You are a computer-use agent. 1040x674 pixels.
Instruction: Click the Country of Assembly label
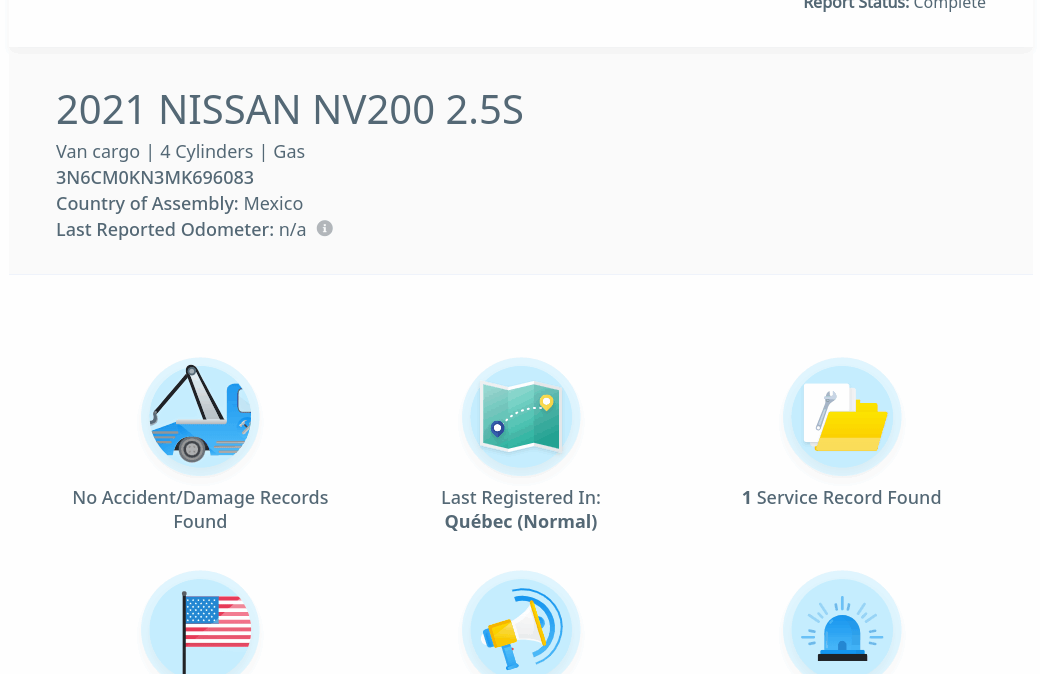coord(147,204)
